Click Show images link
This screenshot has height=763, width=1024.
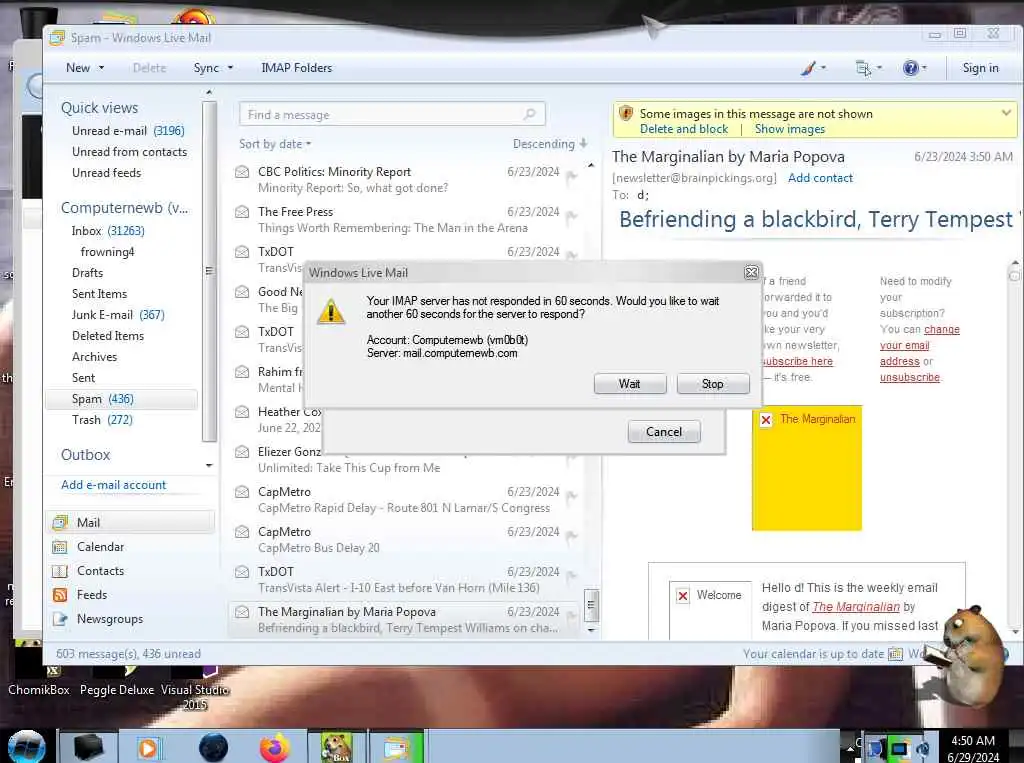[x=790, y=129]
